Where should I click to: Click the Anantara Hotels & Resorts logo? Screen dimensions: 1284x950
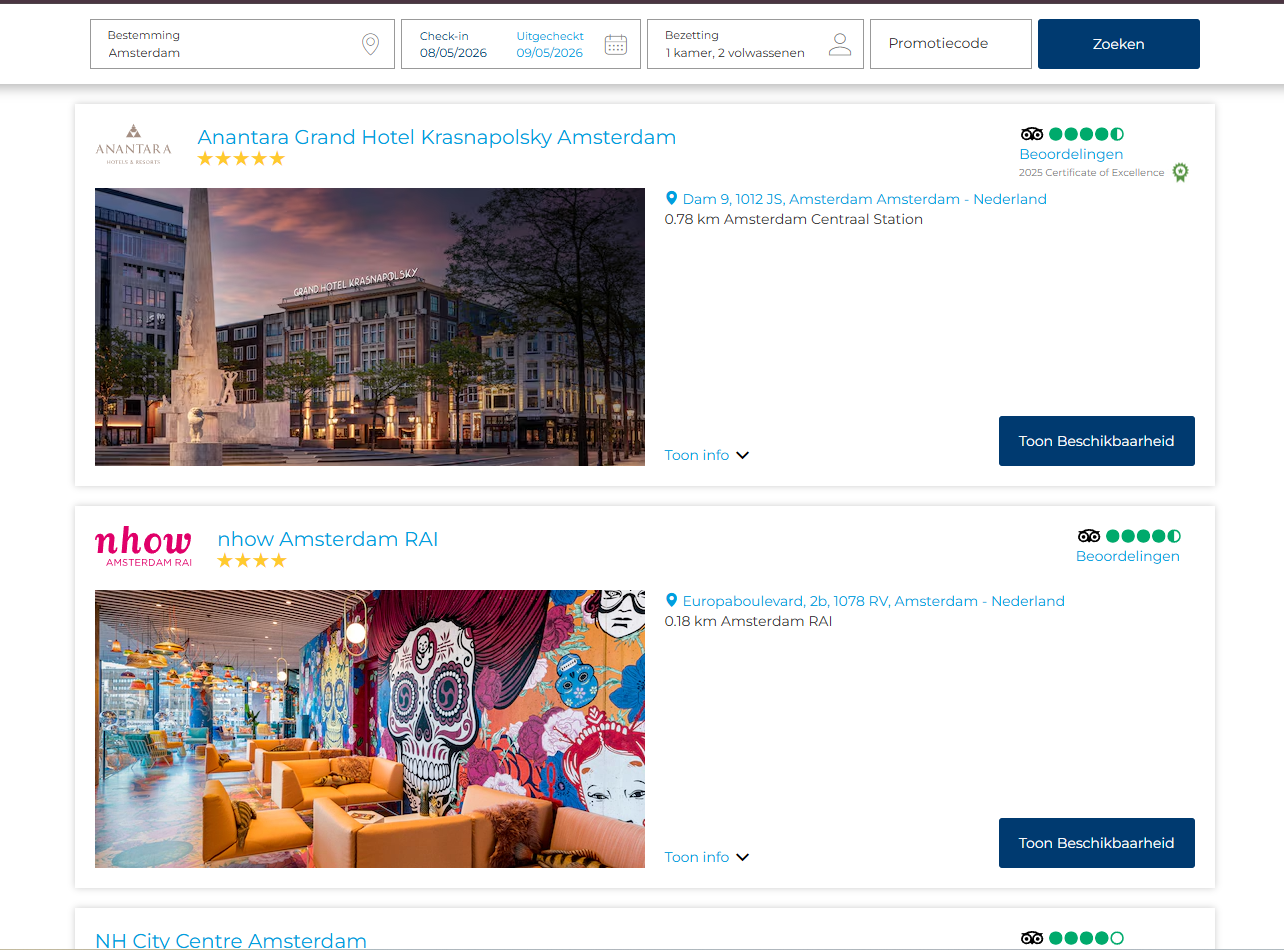coord(134,144)
